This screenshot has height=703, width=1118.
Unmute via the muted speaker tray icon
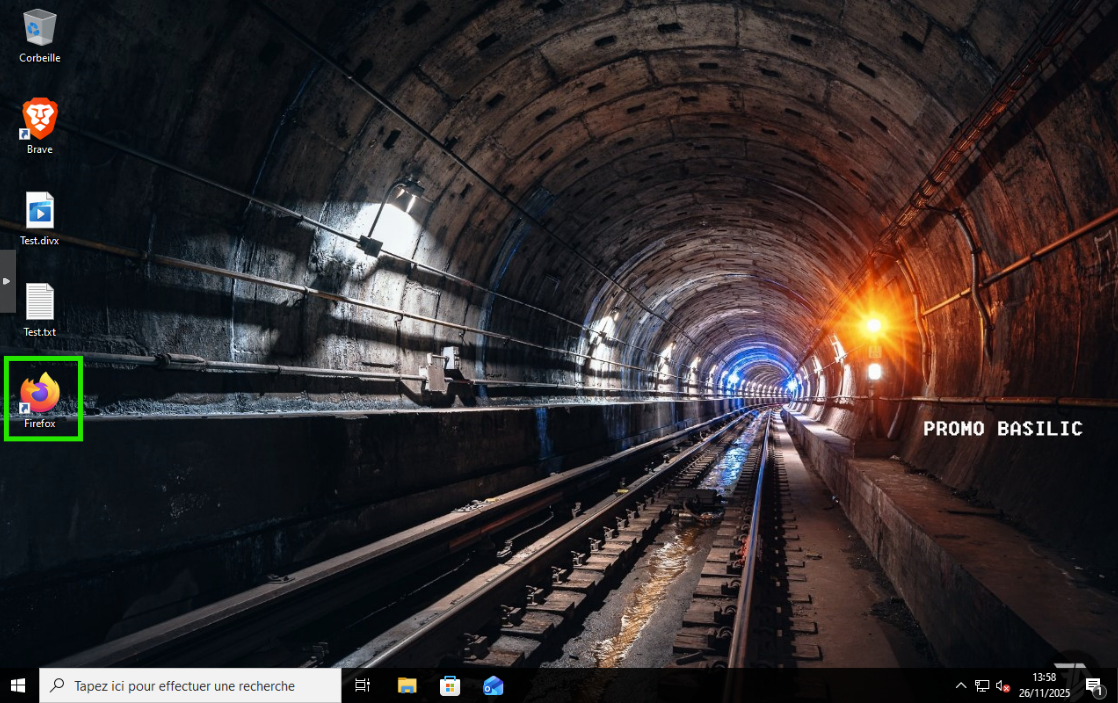tap(1003, 686)
